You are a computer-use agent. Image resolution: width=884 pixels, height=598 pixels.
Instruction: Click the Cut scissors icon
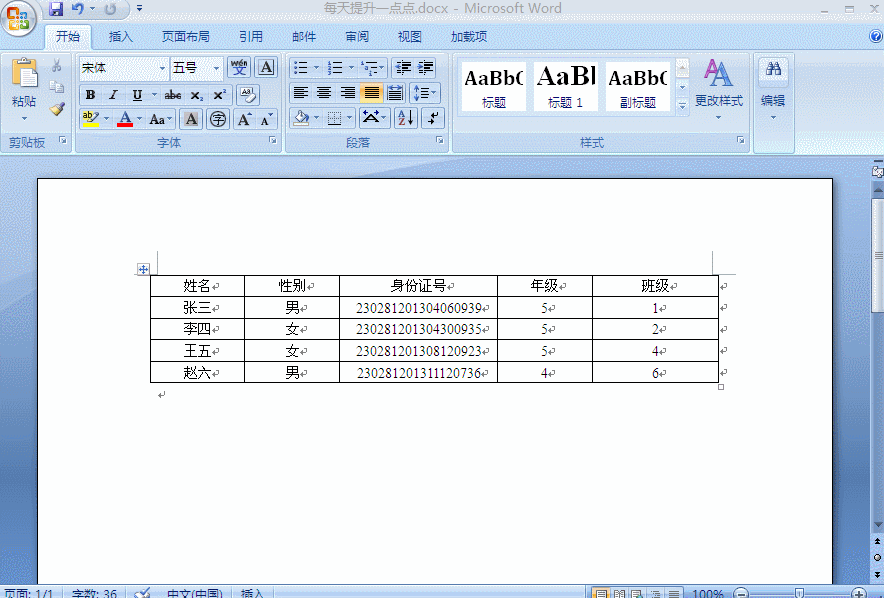coord(56,66)
